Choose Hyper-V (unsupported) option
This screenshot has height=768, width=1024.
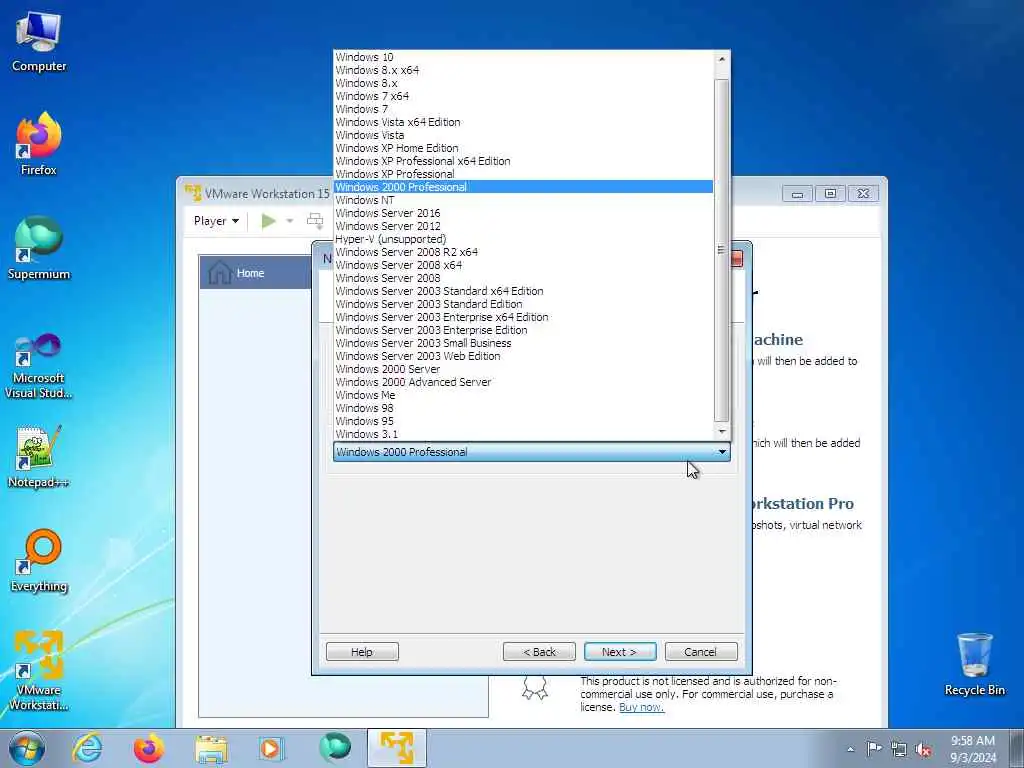523,239
